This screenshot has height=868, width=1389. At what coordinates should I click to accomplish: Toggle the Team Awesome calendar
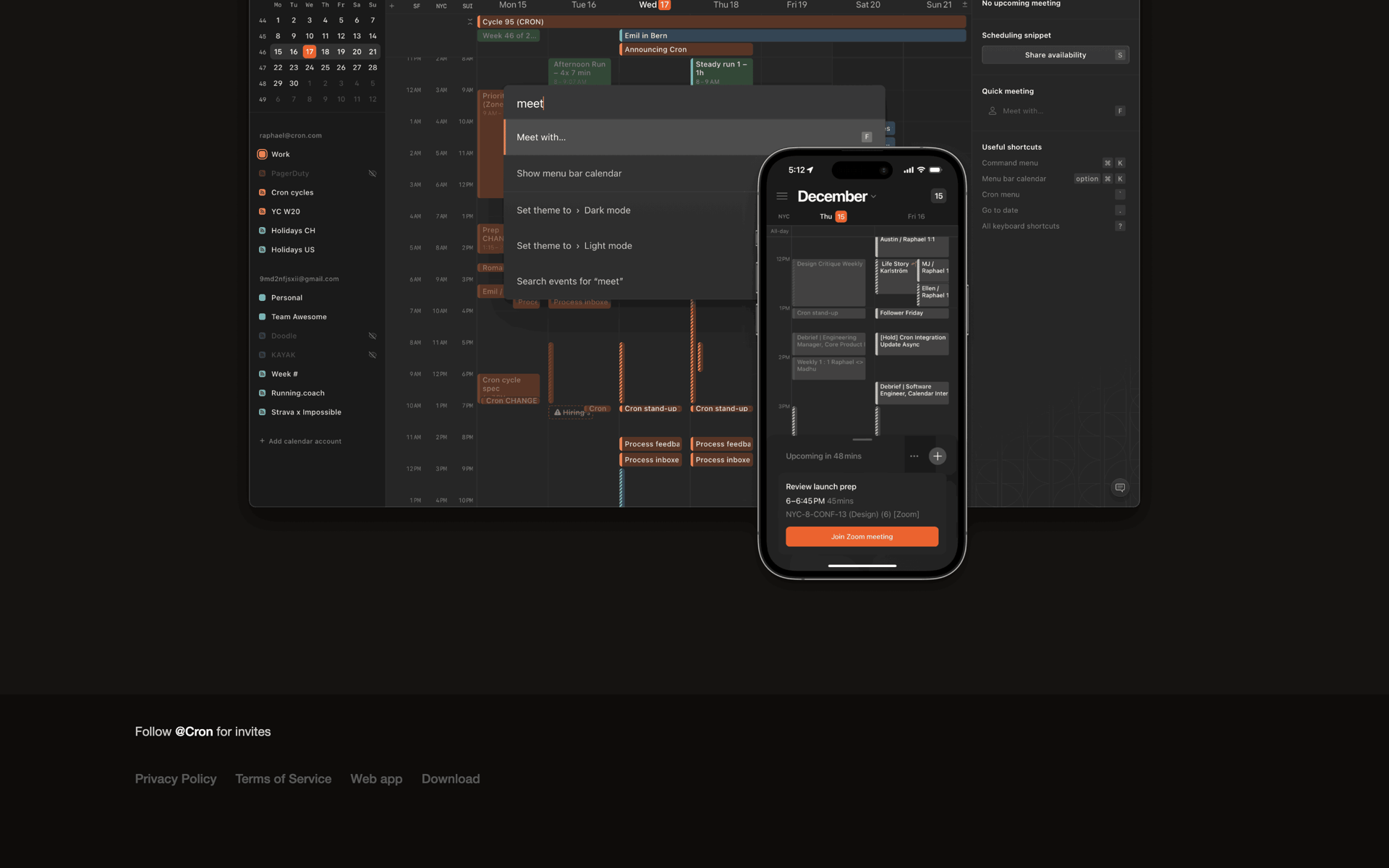[262, 317]
